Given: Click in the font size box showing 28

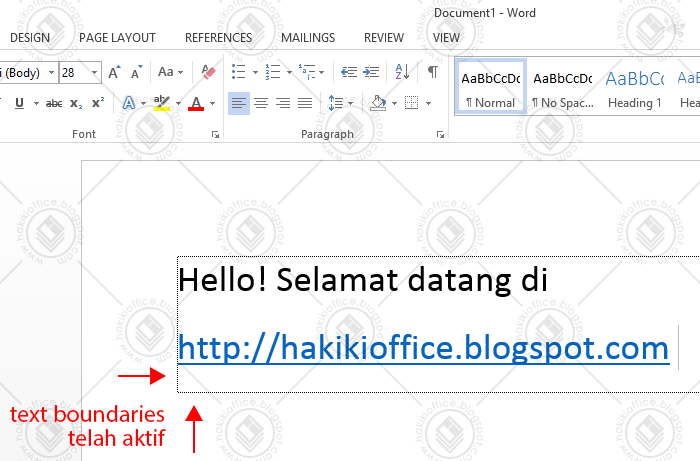Looking at the screenshot, I should pos(75,72).
